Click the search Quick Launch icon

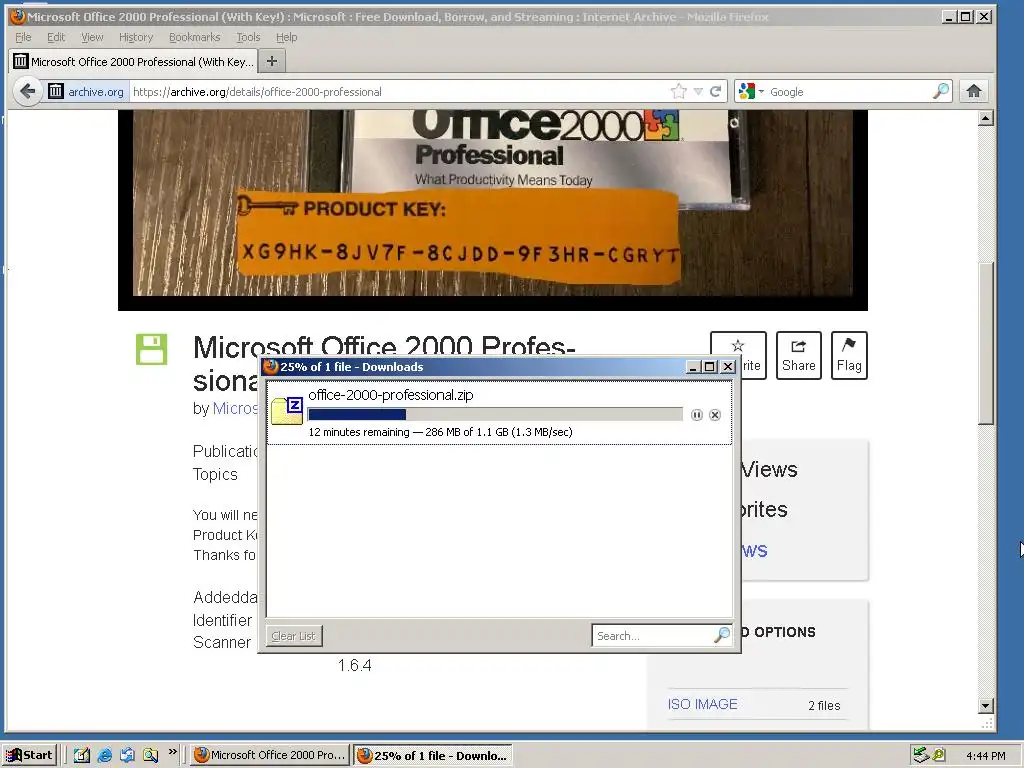pyautogui.click(x=151, y=755)
